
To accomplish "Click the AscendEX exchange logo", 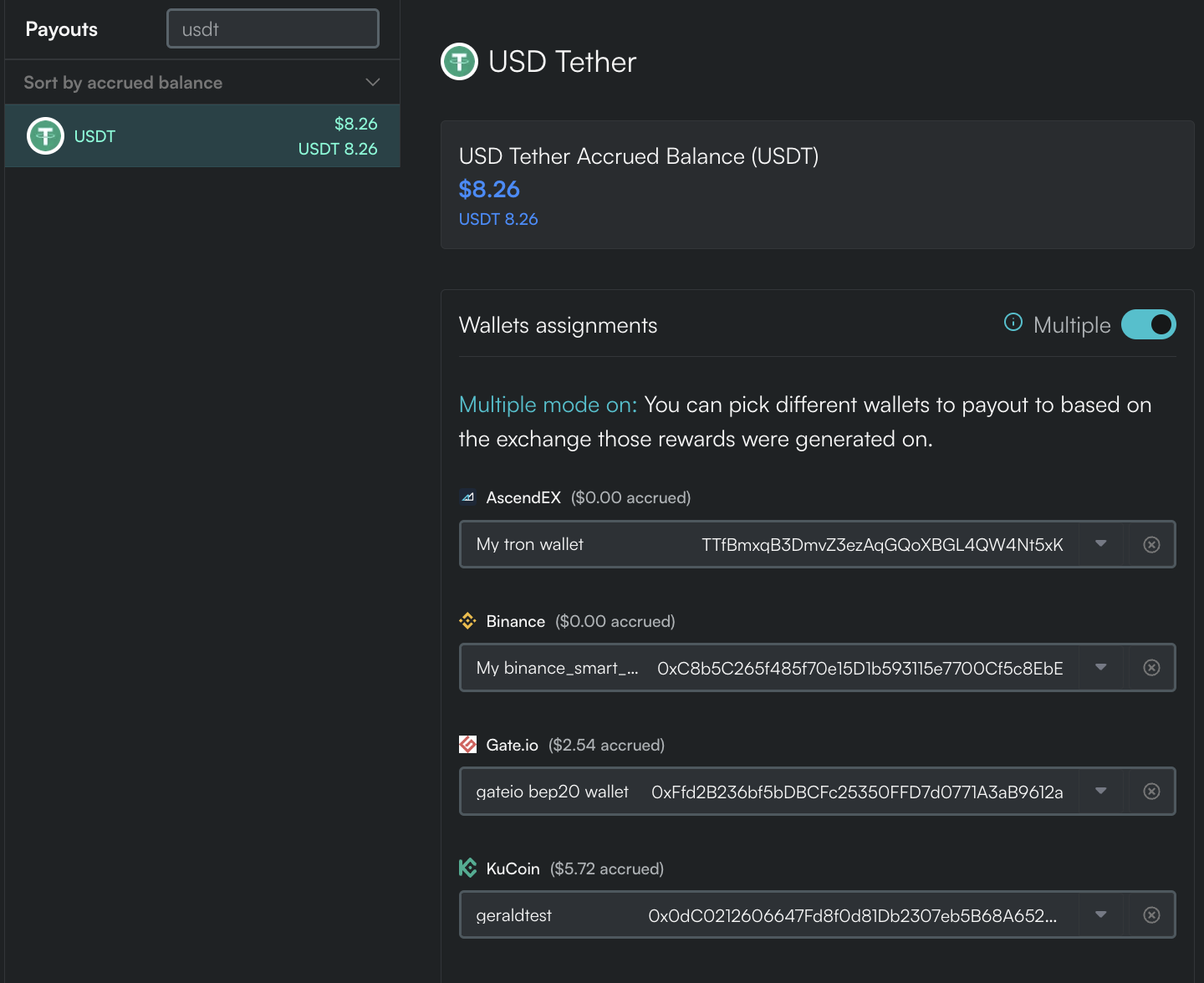I will [x=467, y=497].
